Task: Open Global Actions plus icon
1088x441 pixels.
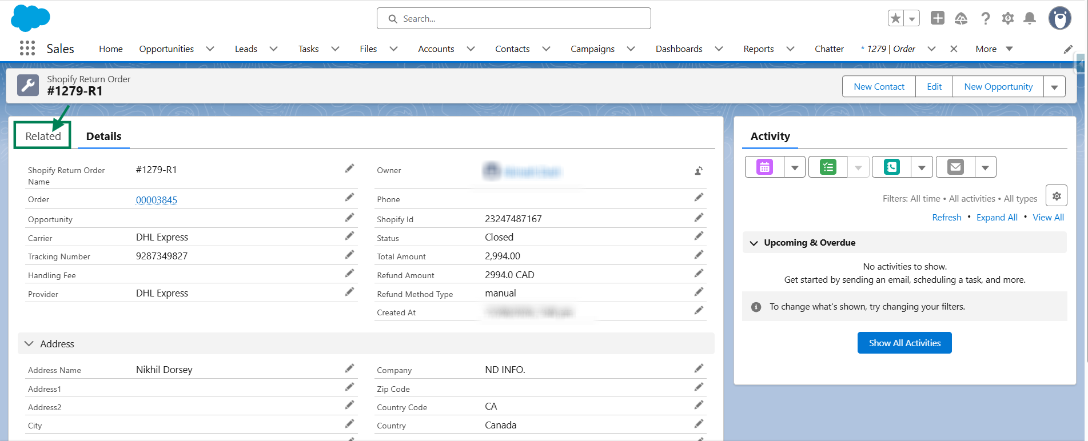Action: pyautogui.click(x=937, y=19)
